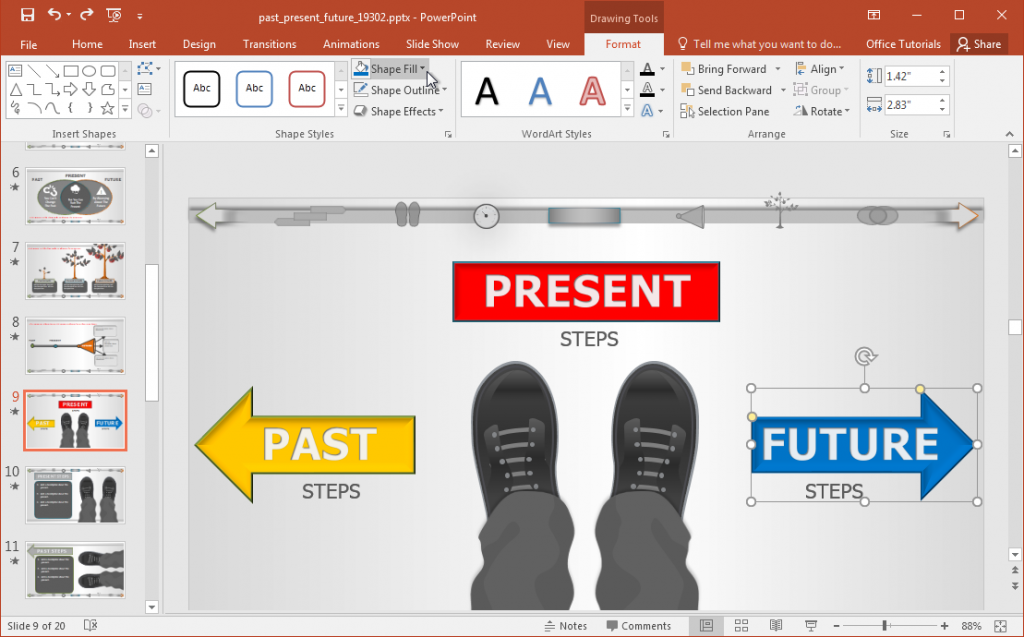Pick the Star shape from Insert Shapes
The image size is (1024, 637).
click(x=108, y=109)
